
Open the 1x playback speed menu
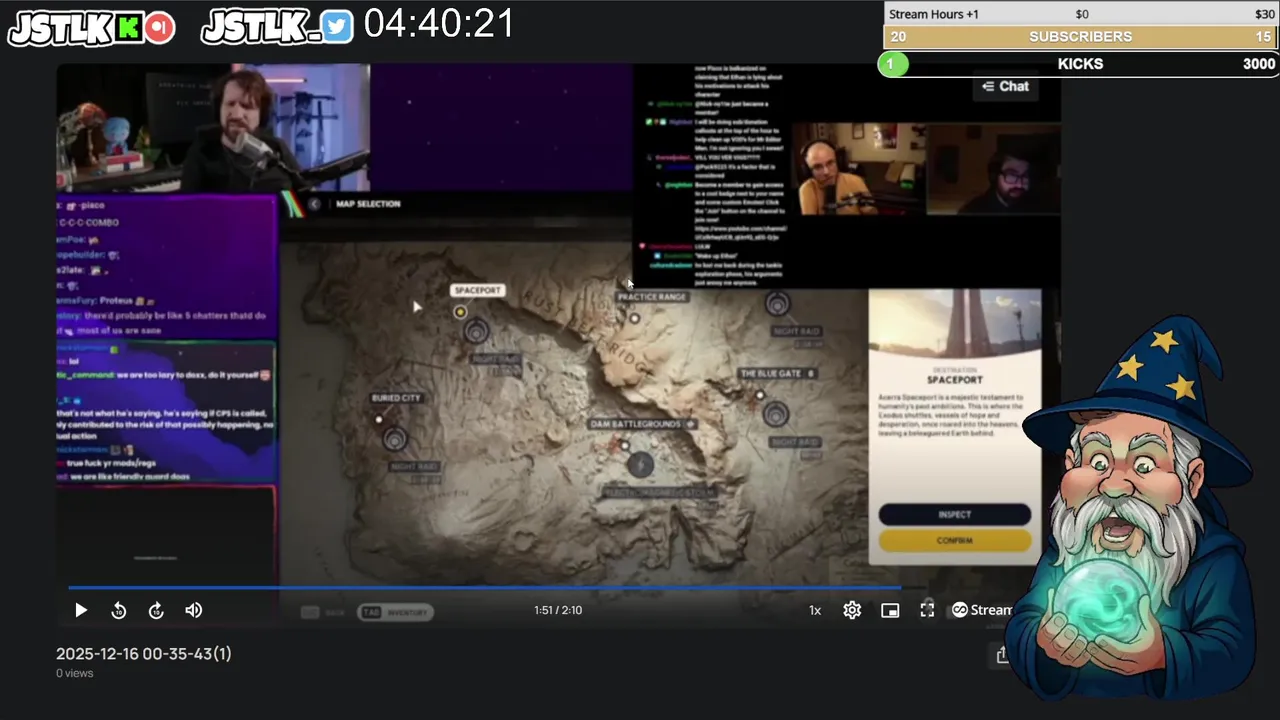(x=815, y=610)
